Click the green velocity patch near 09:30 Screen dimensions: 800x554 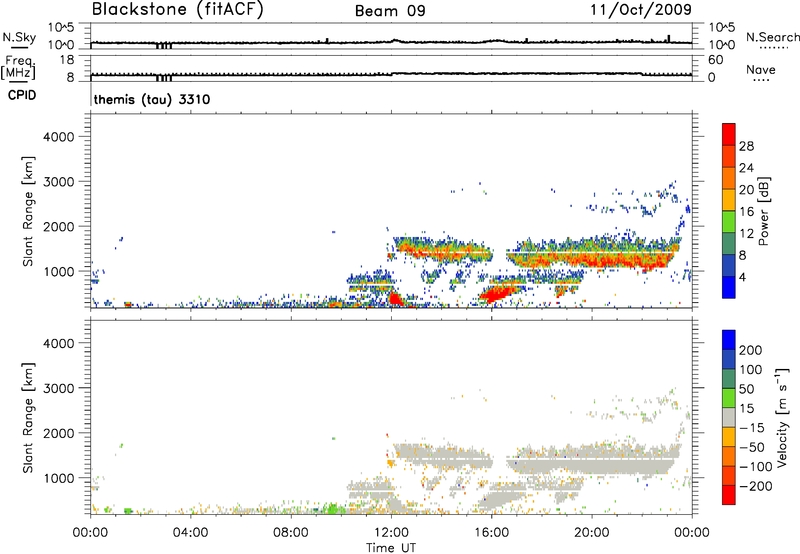click(x=332, y=509)
